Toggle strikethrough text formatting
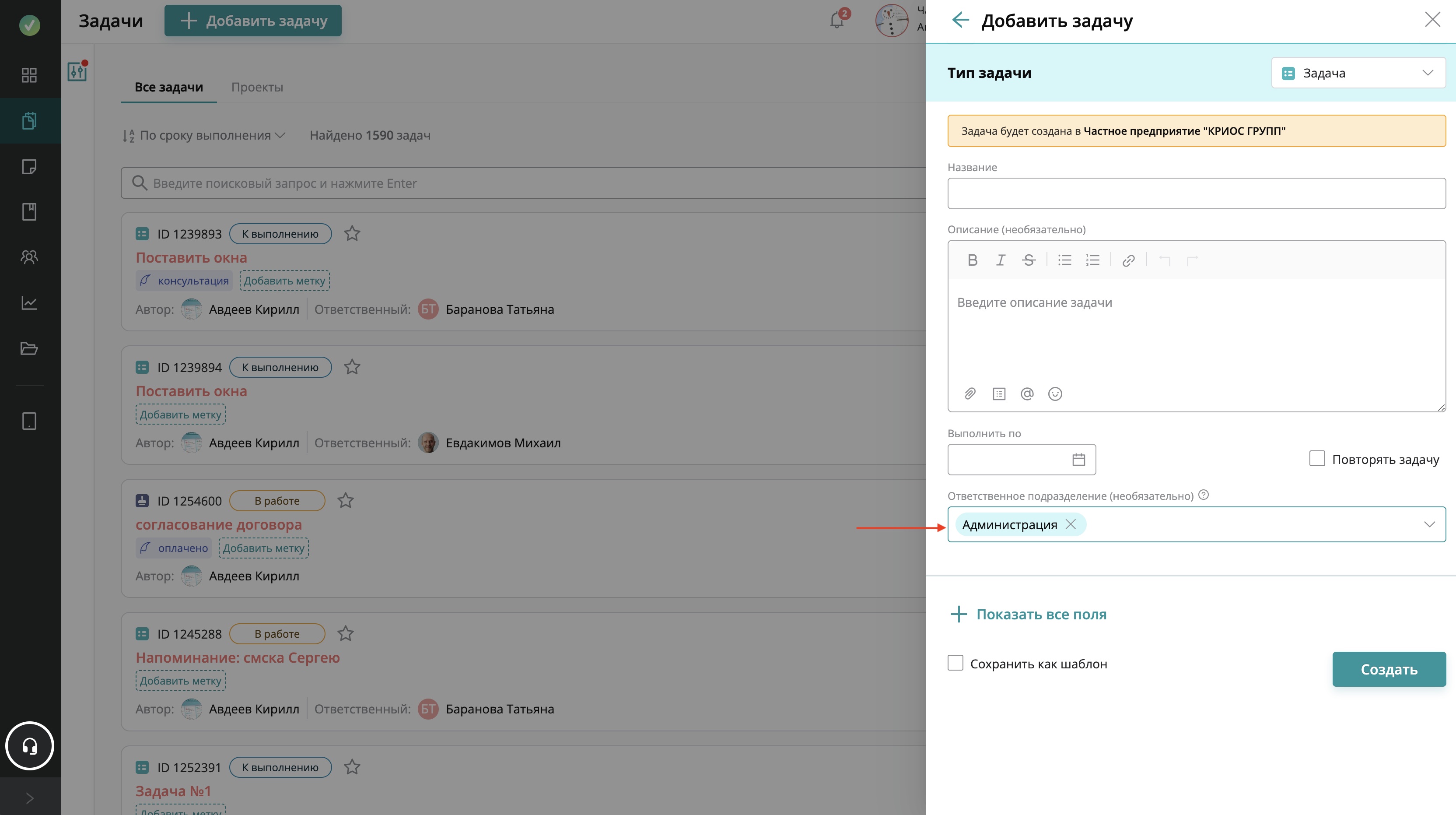This screenshot has width=1456, height=815. (x=1028, y=260)
